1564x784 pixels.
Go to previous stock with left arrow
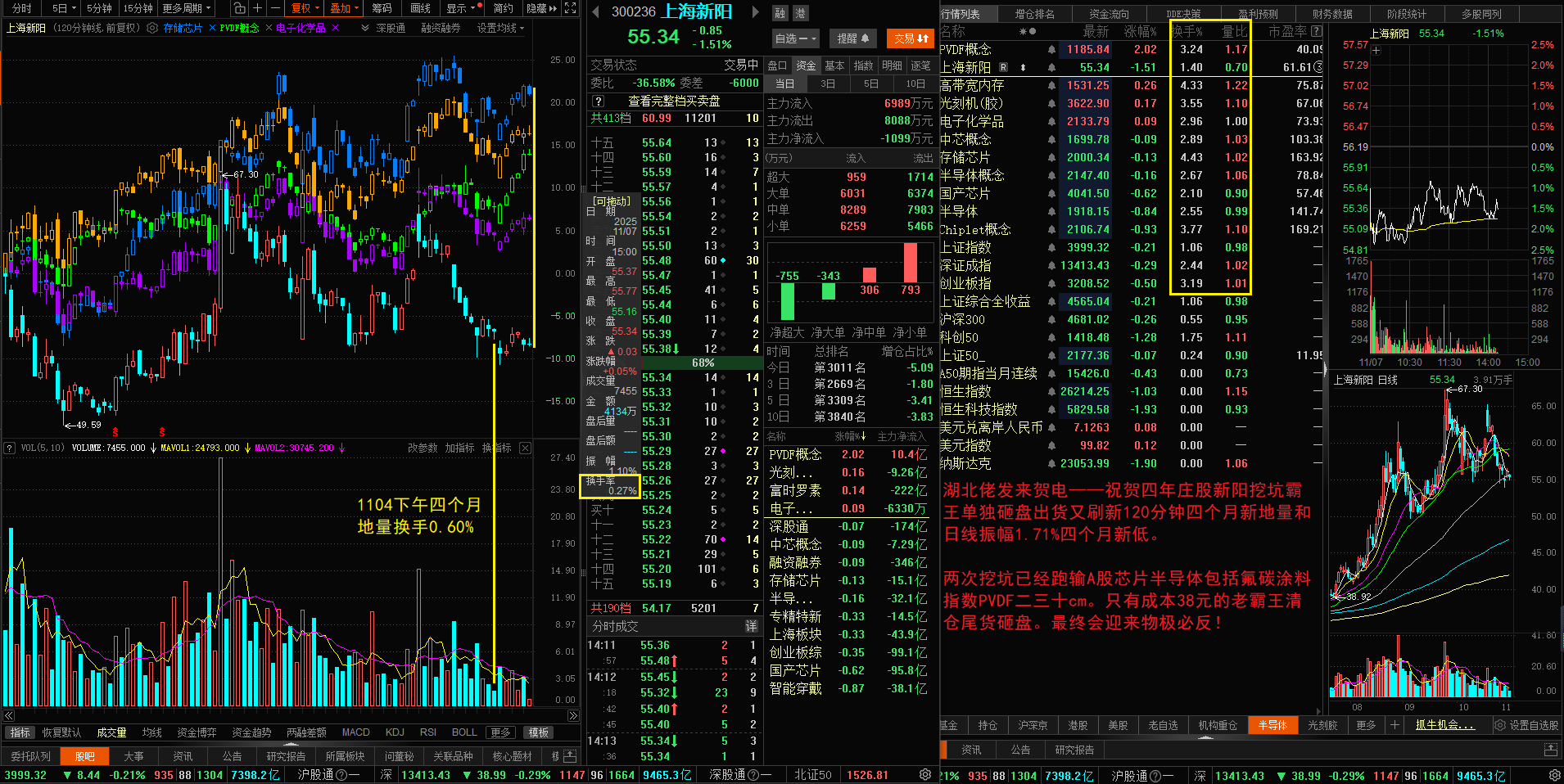coord(594,11)
